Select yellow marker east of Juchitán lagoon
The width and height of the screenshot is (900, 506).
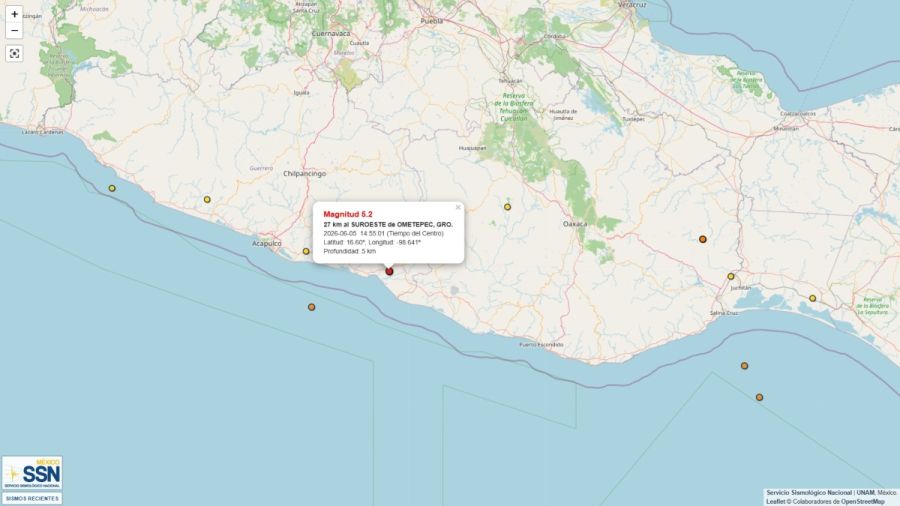[x=813, y=298]
